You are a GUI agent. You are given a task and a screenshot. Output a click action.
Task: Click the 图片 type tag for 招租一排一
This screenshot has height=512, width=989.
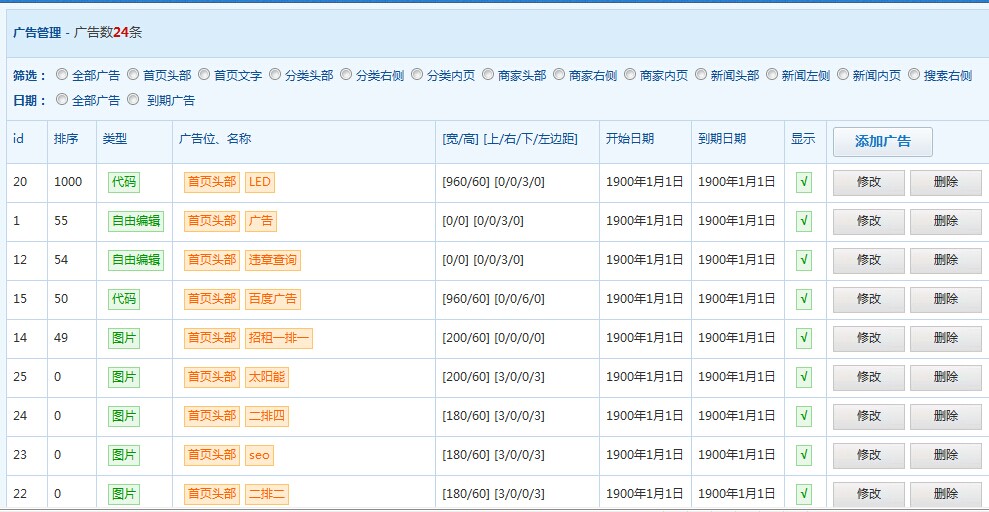pyautogui.click(x=123, y=338)
